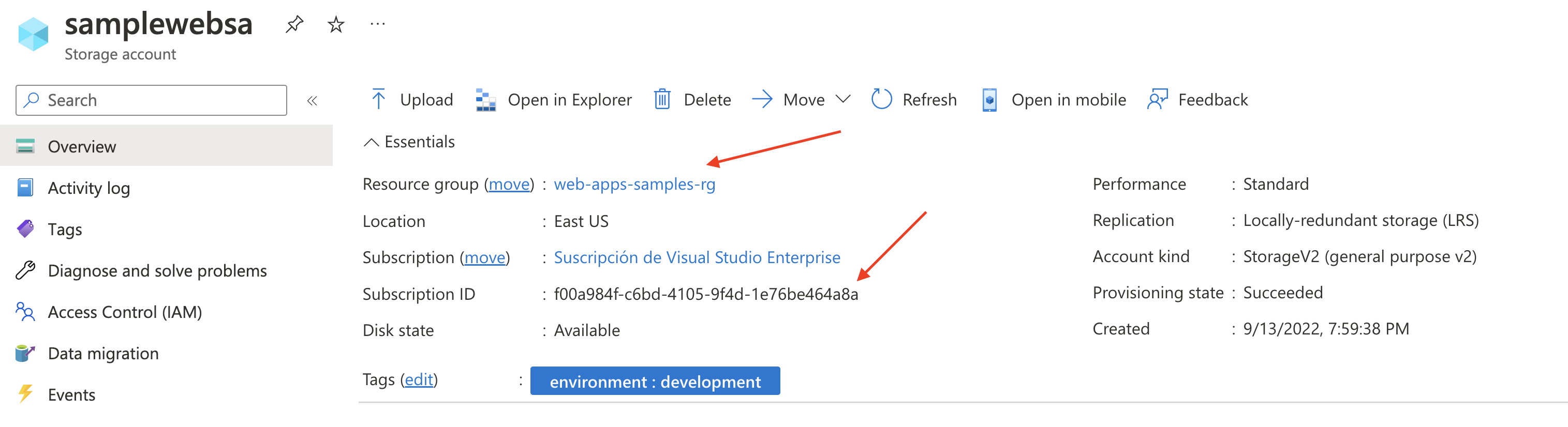Click the created date 9/13/2022 value
Viewport: 1568px width, 427px height.
tap(1326, 329)
